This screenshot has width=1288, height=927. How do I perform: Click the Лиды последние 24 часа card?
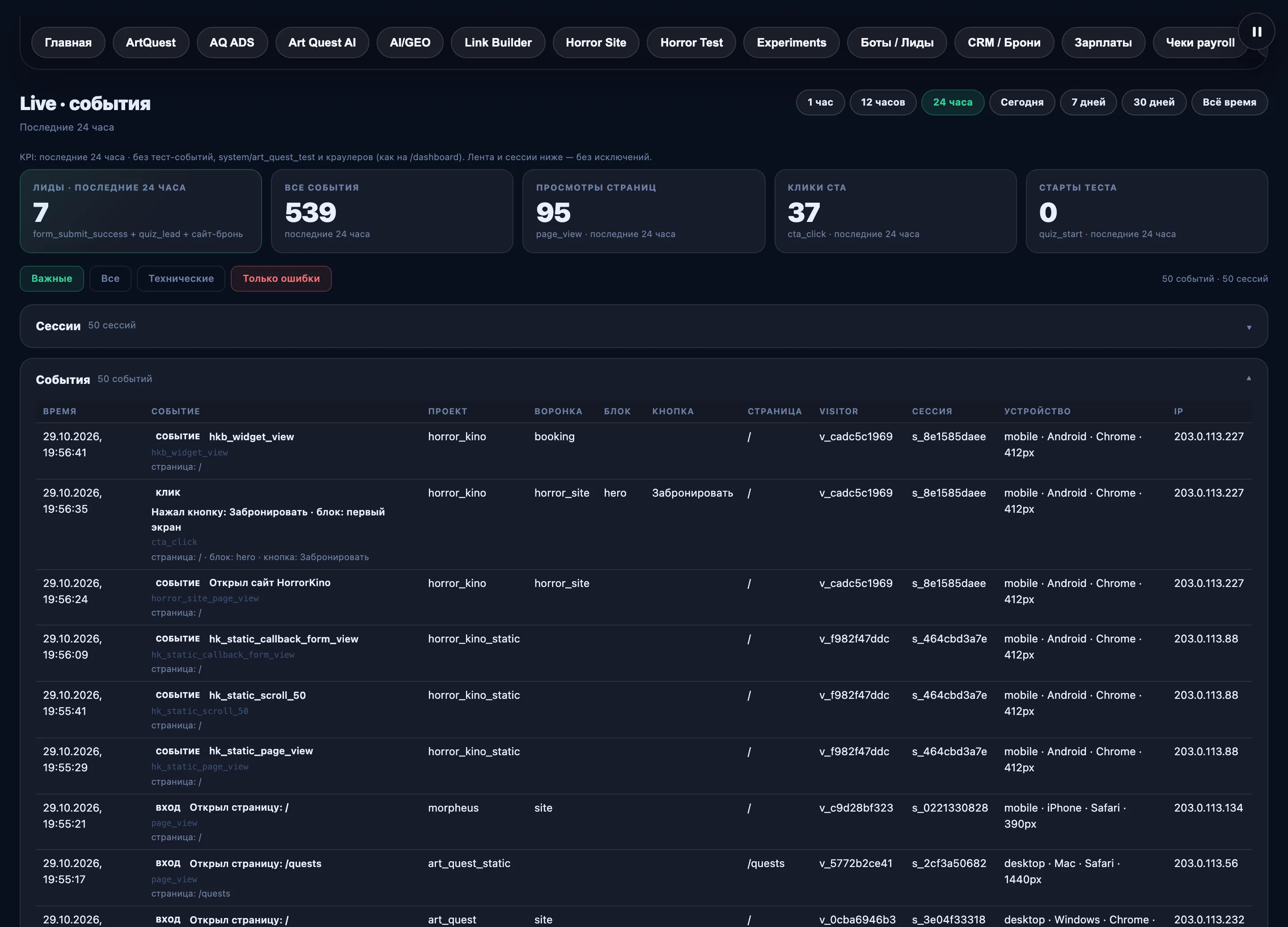[x=141, y=211]
